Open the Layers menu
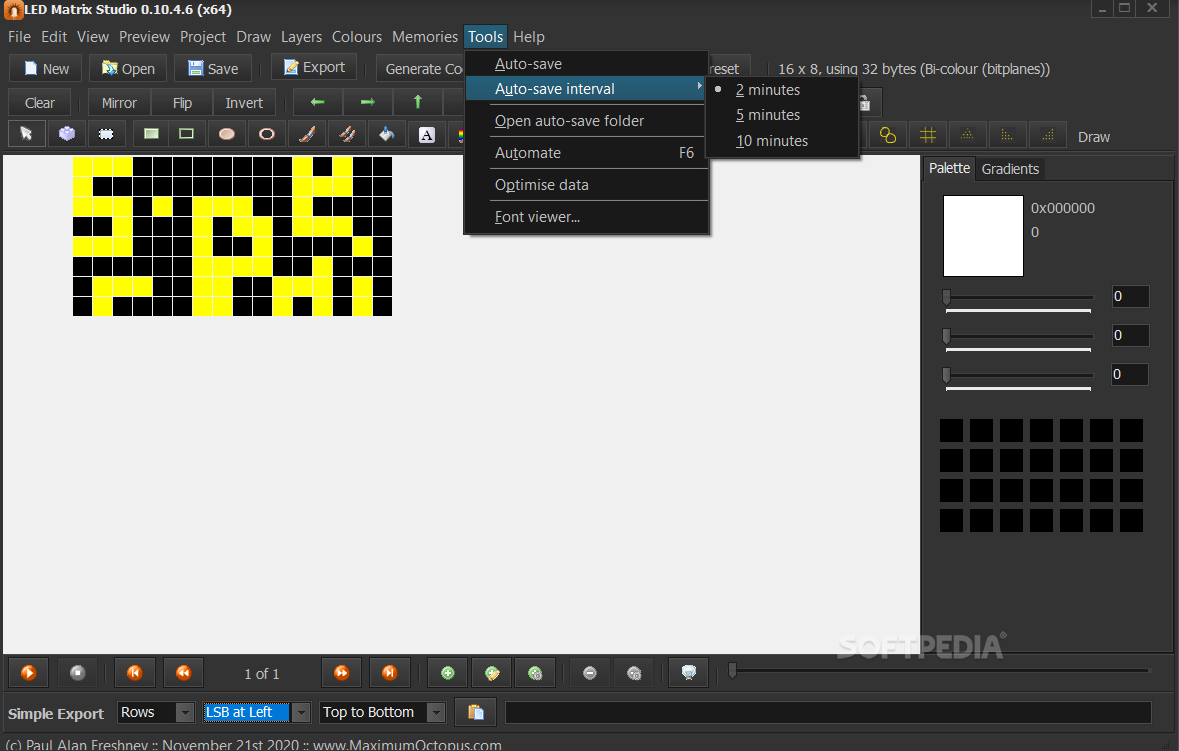This screenshot has height=751, width=1179. 301,37
